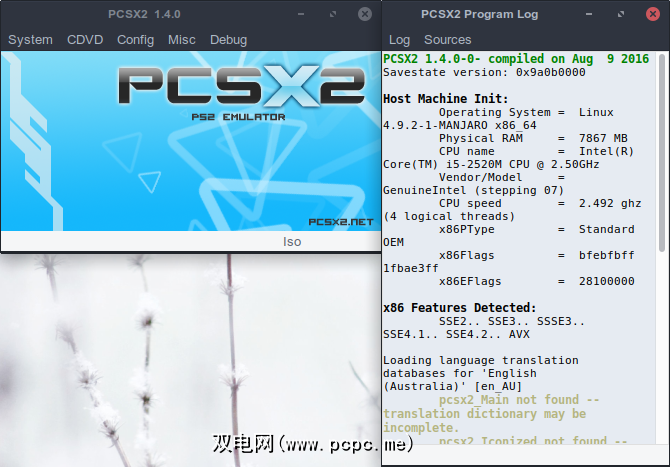
Task: Open the System menu in PCSX2
Action: coord(30,40)
